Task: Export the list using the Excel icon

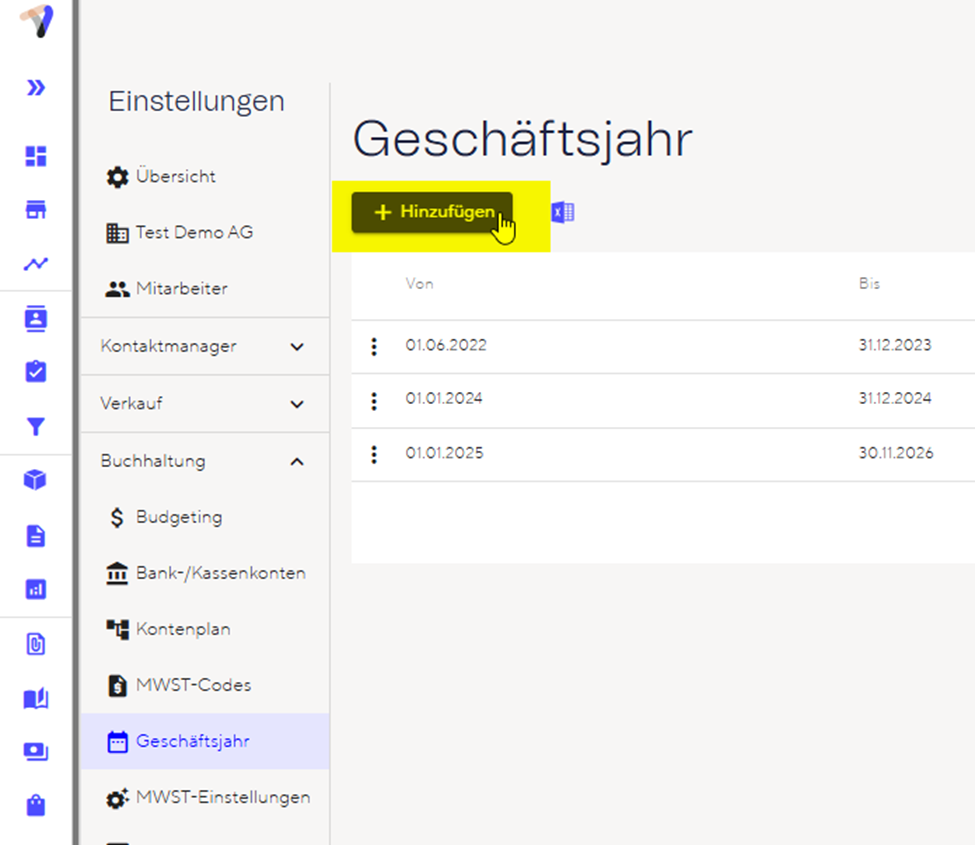Action: [x=563, y=212]
